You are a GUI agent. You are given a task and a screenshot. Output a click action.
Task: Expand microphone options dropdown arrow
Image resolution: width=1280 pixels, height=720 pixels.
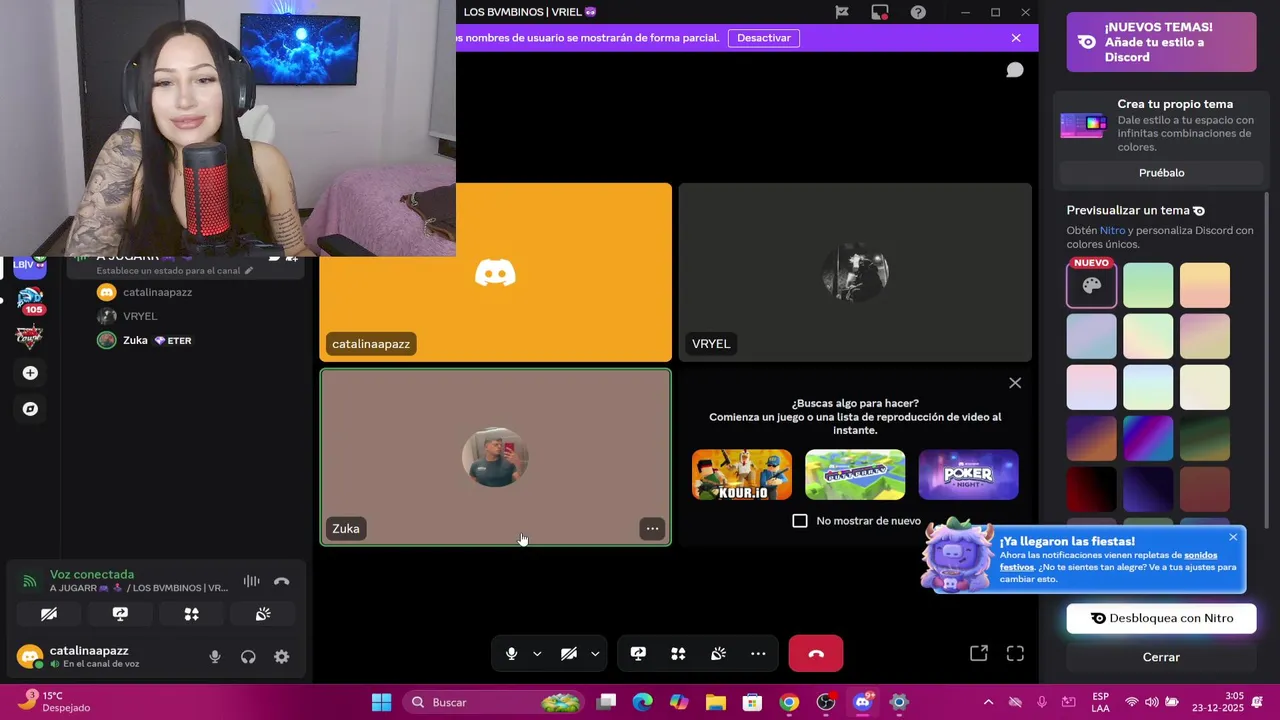pos(537,654)
